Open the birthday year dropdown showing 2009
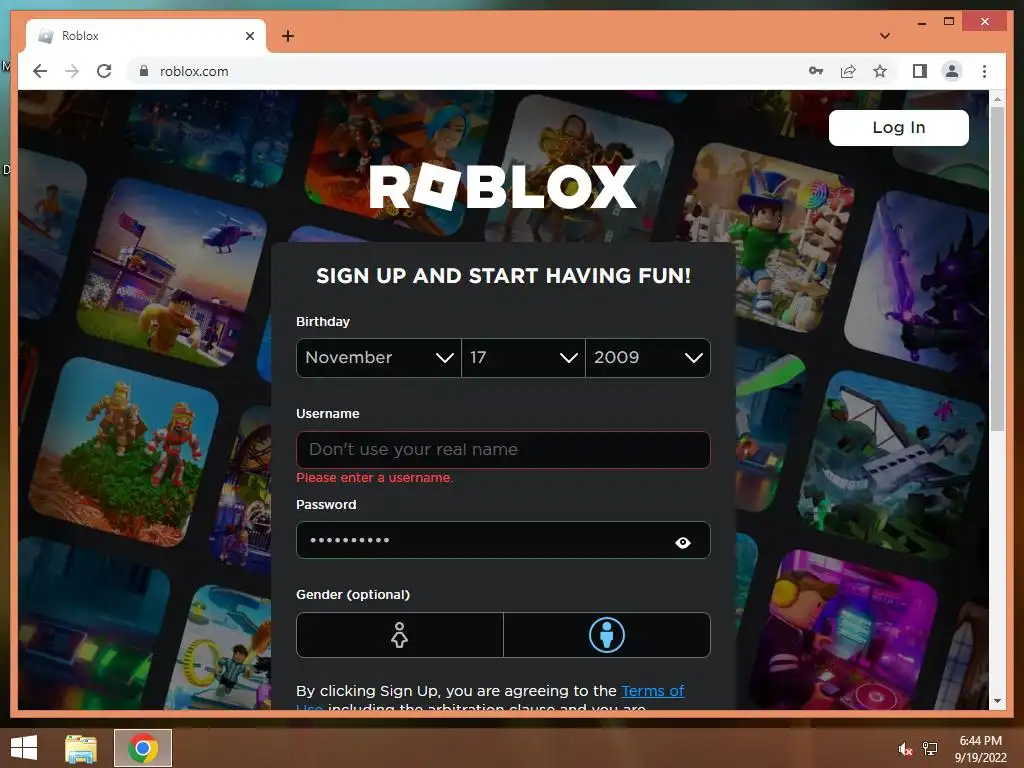The height and width of the screenshot is (768, 1024). click(648, 358)
